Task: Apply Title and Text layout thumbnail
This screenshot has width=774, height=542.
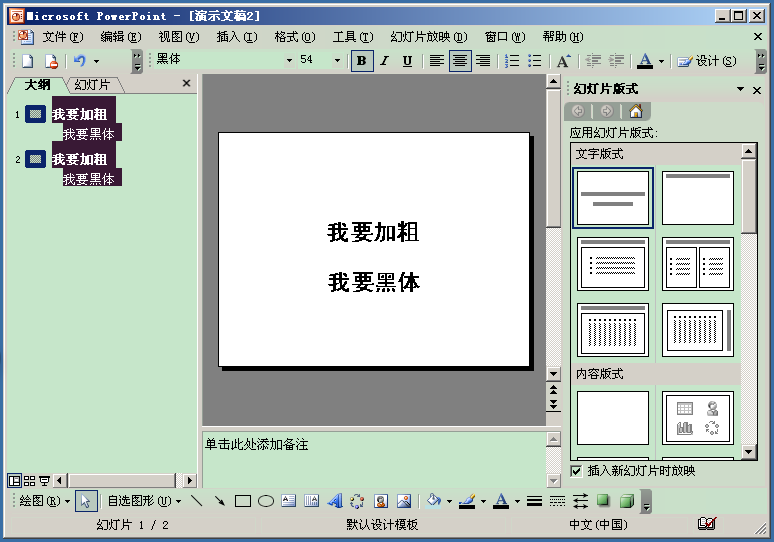Action: coord(613,264)
